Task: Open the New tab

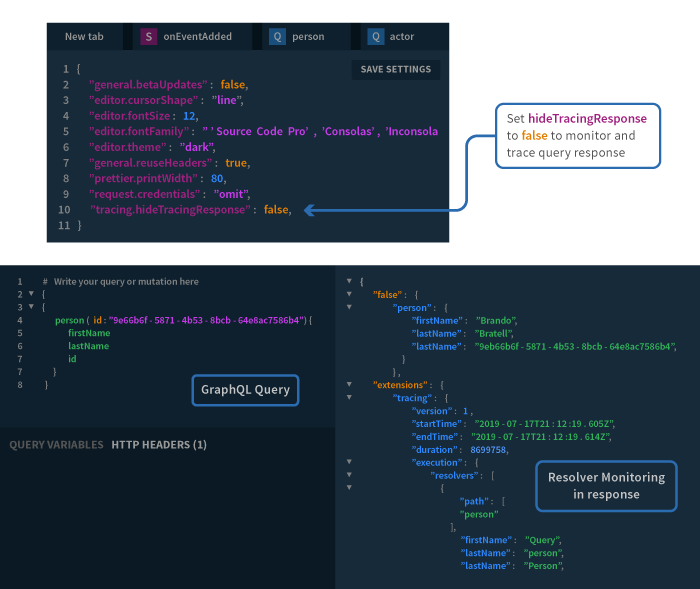Action: tap(84, 37)
